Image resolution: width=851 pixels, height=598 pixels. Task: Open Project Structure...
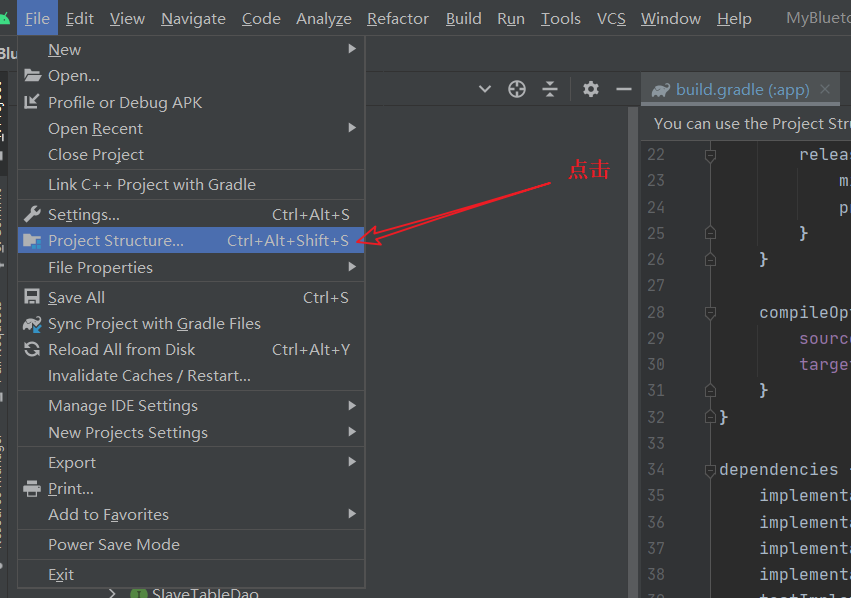pos(191,240)
